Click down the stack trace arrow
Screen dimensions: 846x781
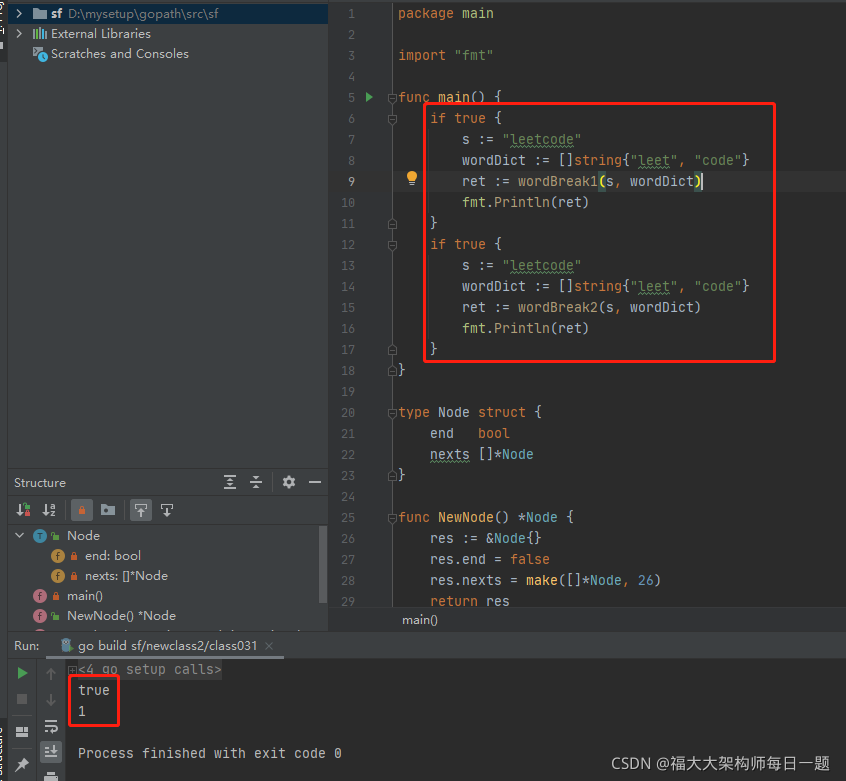click(x=51, y=700)
